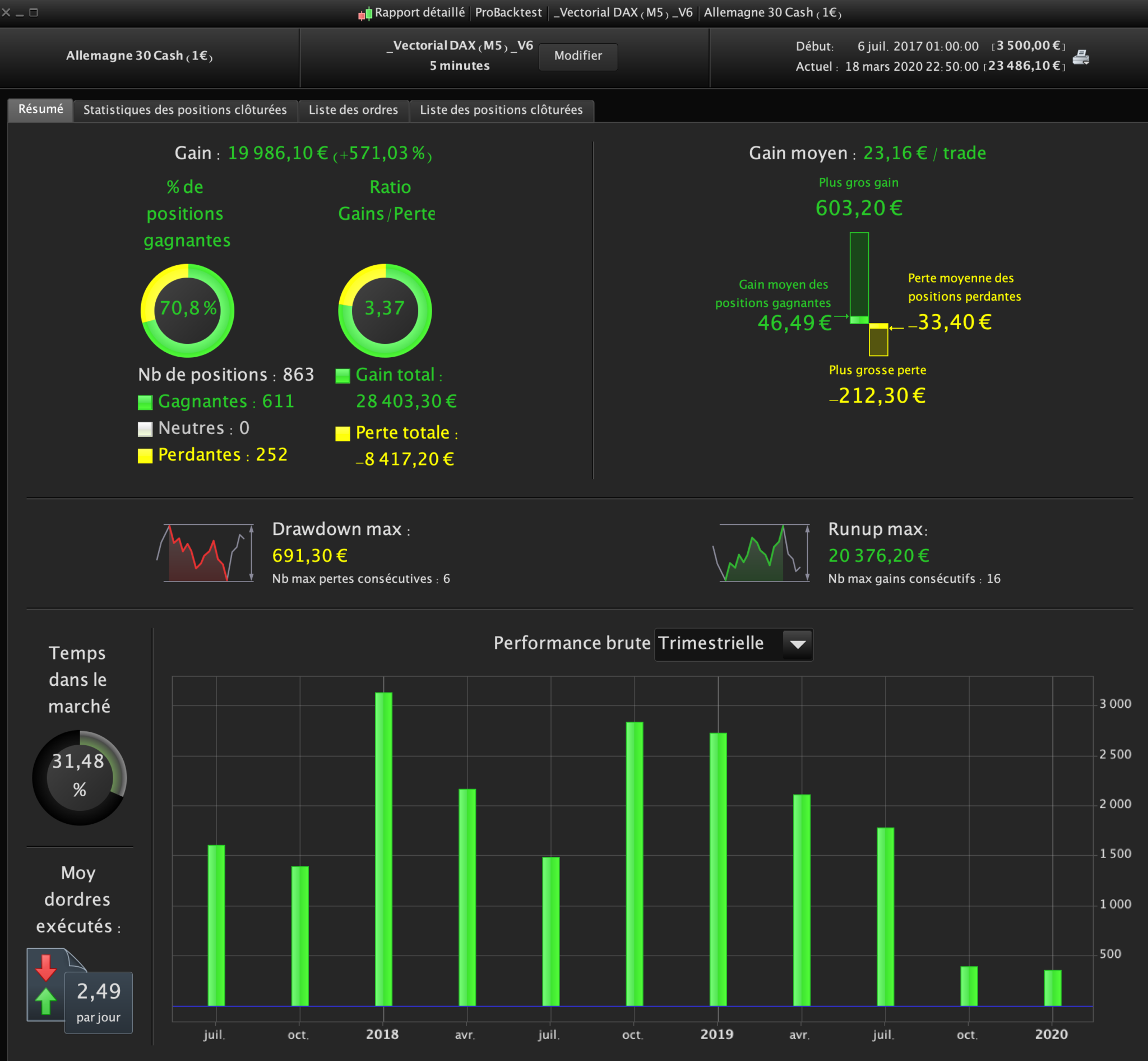Click the green Gagnantes legend square
The width and height of the screenshot is (1148, 1061).
[145, 403]
